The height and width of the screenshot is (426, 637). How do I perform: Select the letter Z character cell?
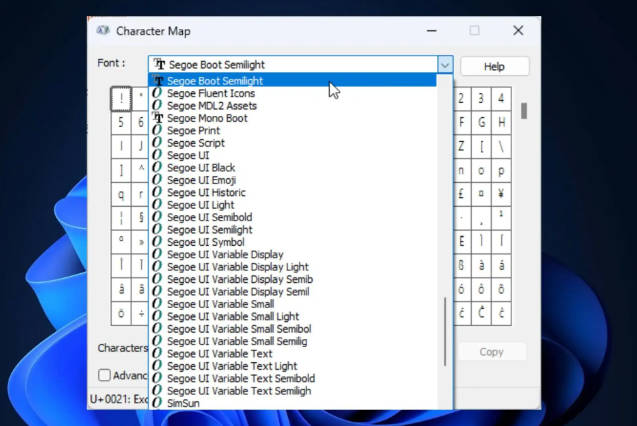(462, 146)
